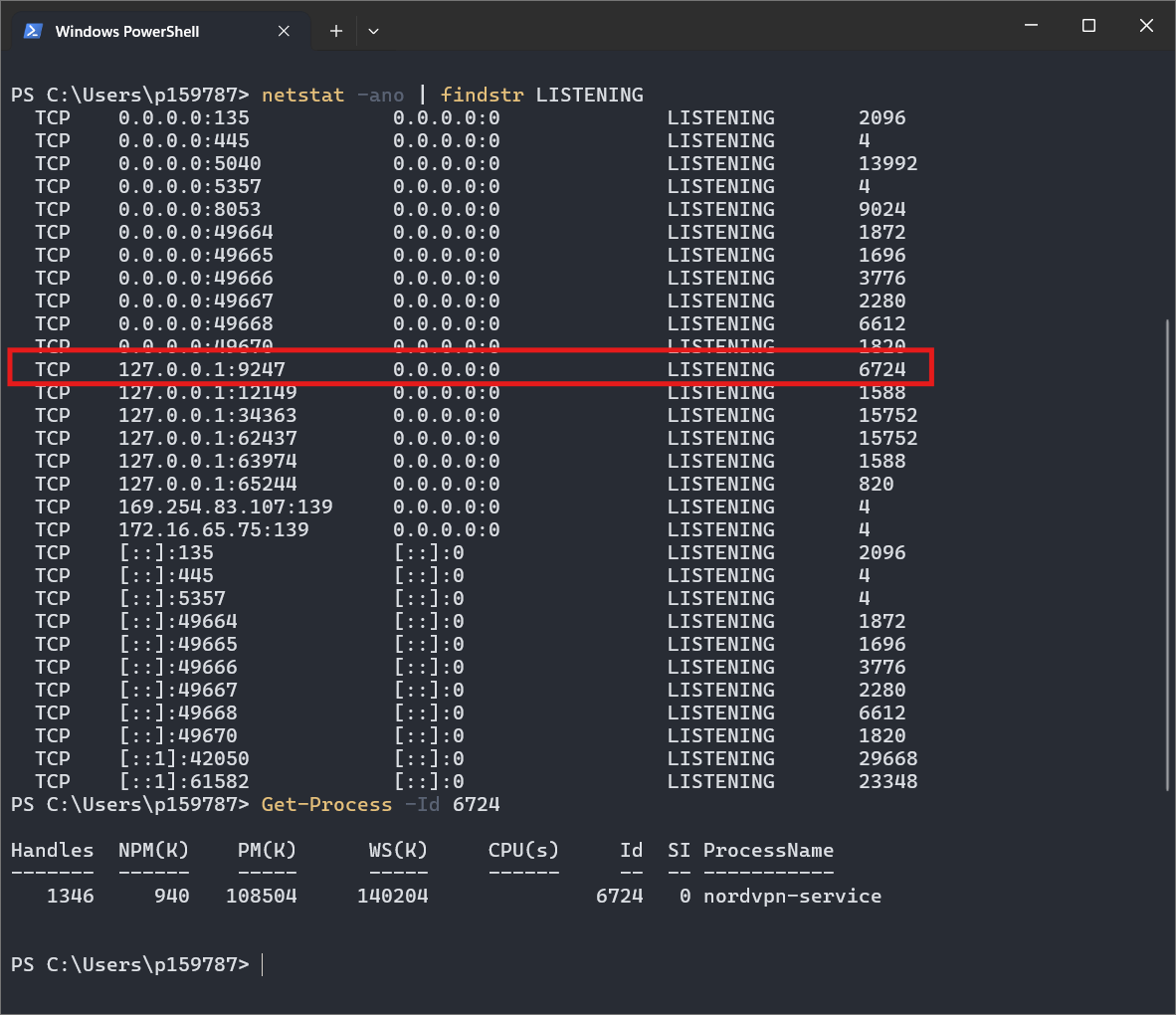Click WS value 140204
This screenshot has width=1176, height=1015.
coord(392,897)
